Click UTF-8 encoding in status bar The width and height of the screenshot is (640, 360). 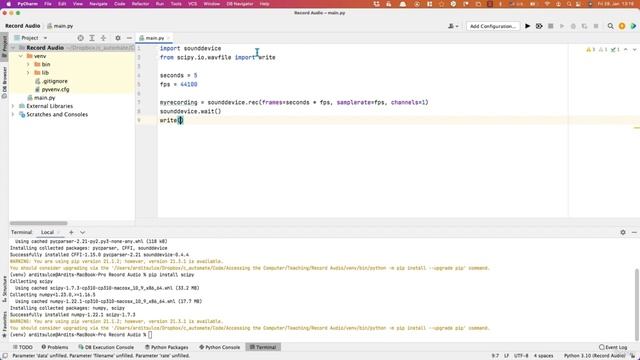click(x=521, y=356)
